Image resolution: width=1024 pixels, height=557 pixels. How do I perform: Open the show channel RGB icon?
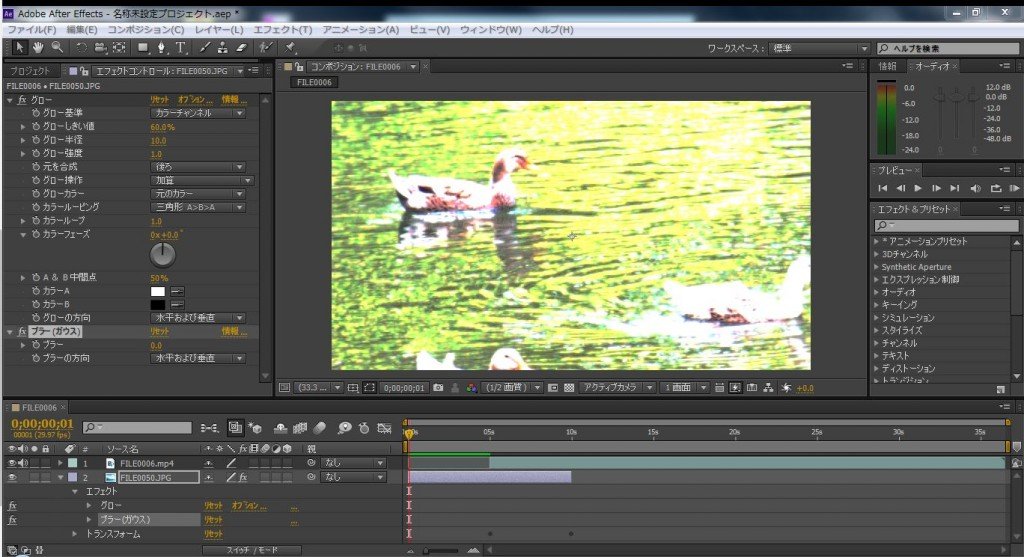[472, 388]
